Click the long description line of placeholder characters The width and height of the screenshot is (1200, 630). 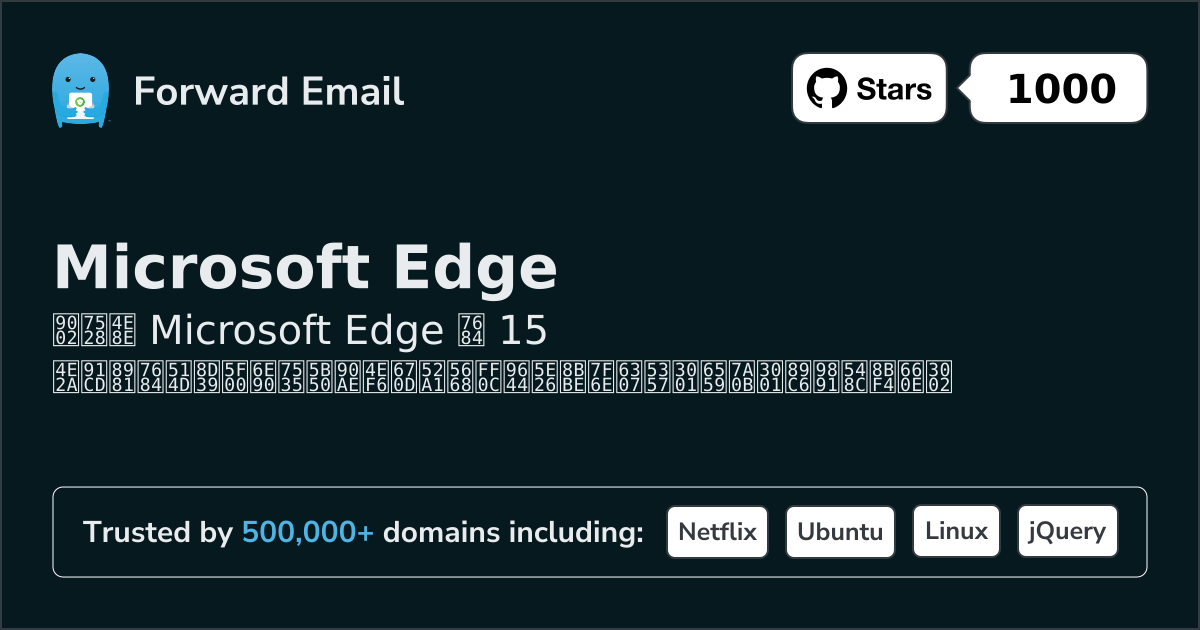click(x=502, y=377)
